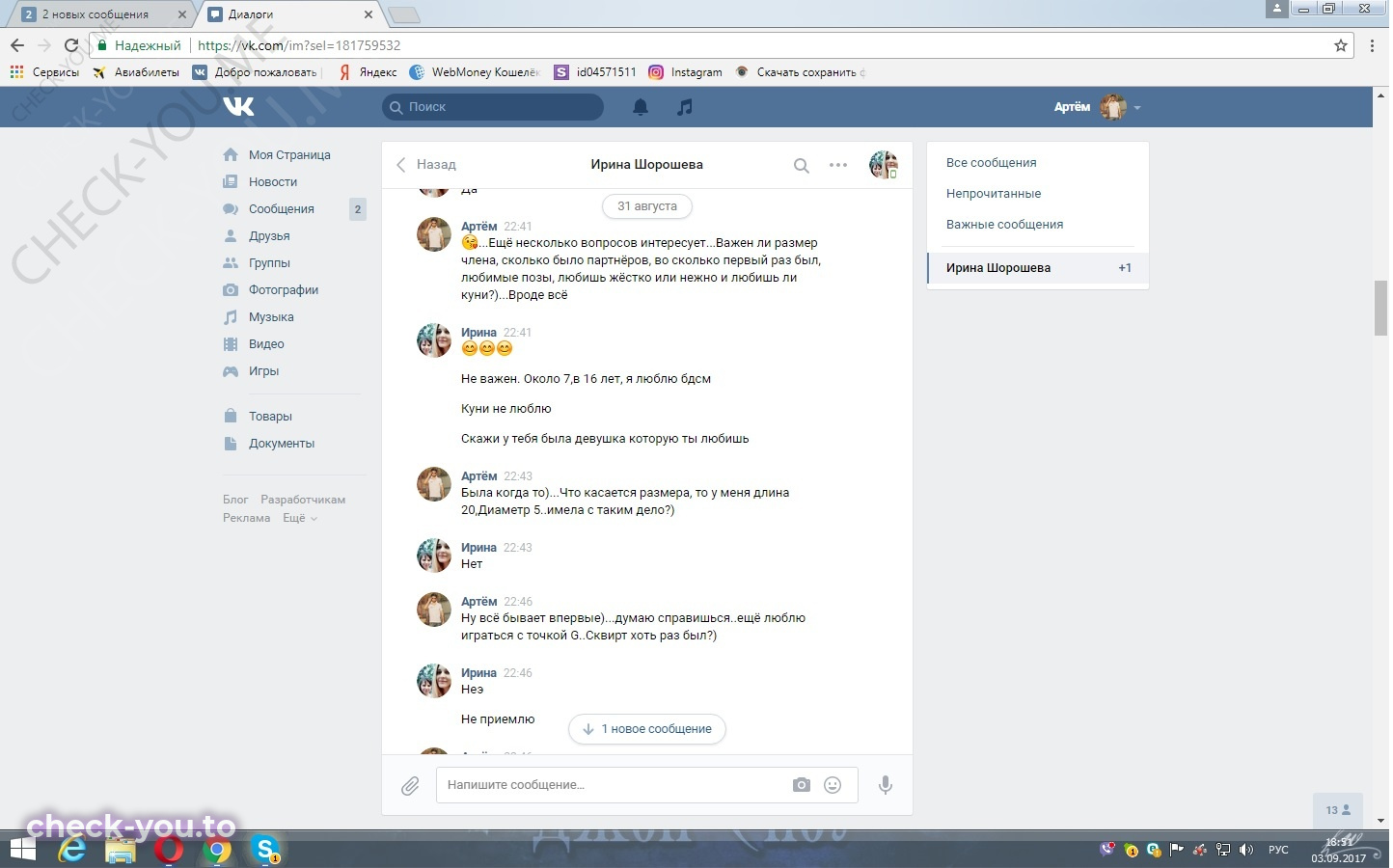Click the 31 августа date label
The width and height of the screenshot is (1393, 868).
point(647,205)
